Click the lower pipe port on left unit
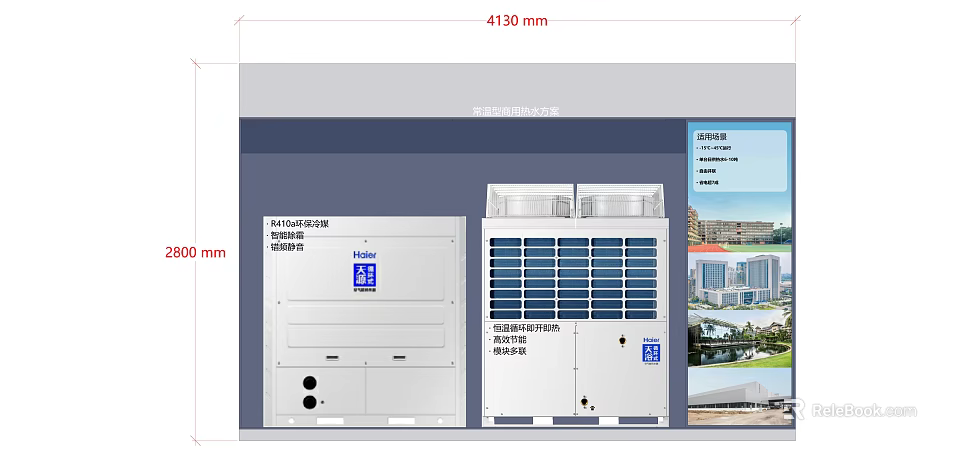 (310, 402)
